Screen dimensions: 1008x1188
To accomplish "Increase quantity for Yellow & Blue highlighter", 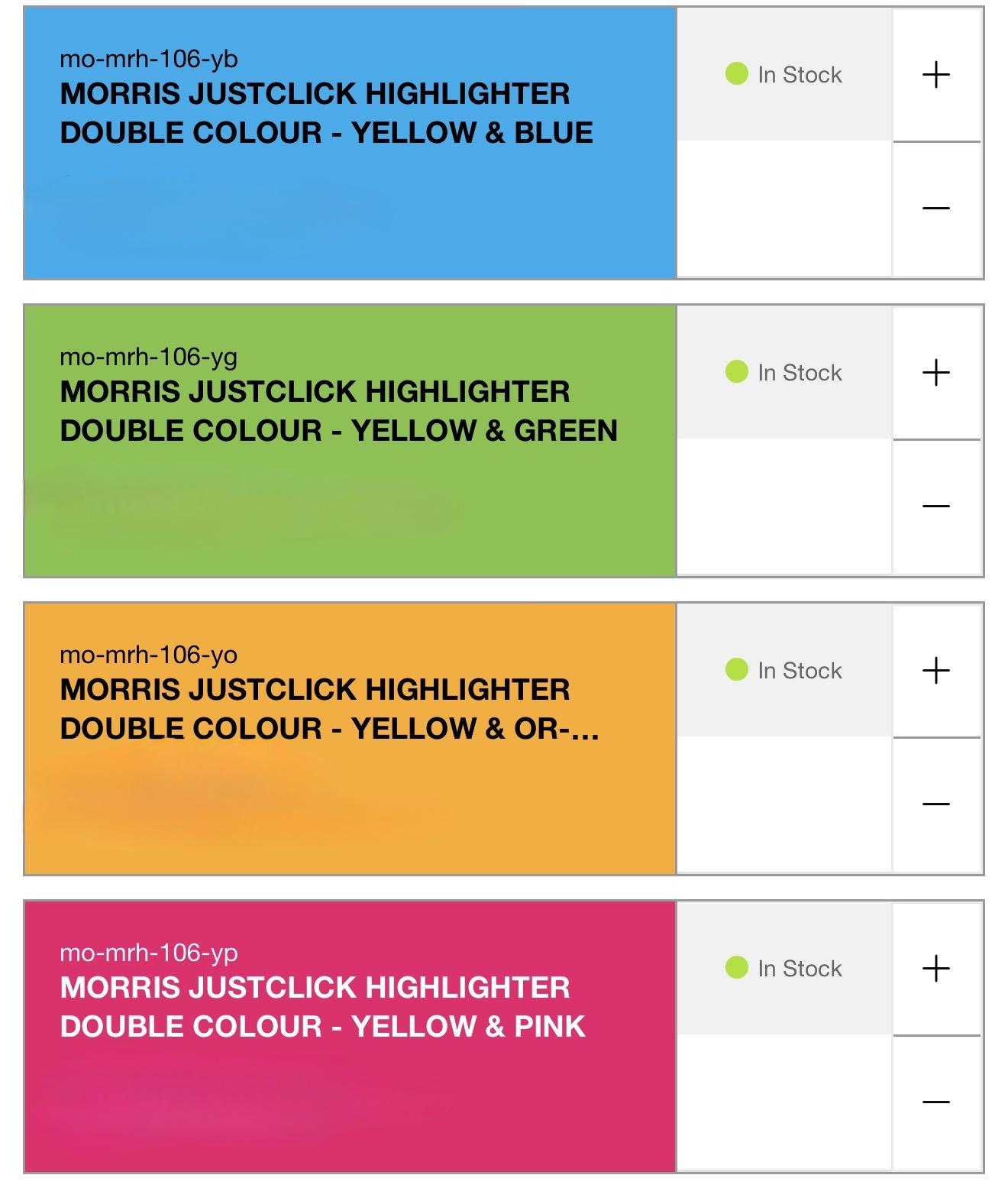I will (x=936, y=75).
